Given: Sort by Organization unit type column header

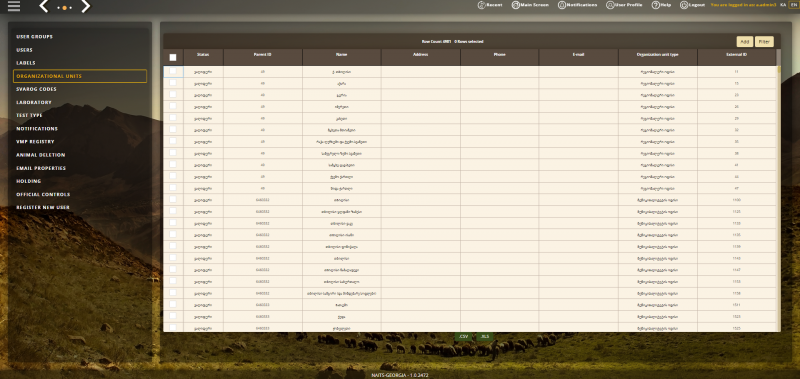Looking at the screenshot, I should point(658,57).
